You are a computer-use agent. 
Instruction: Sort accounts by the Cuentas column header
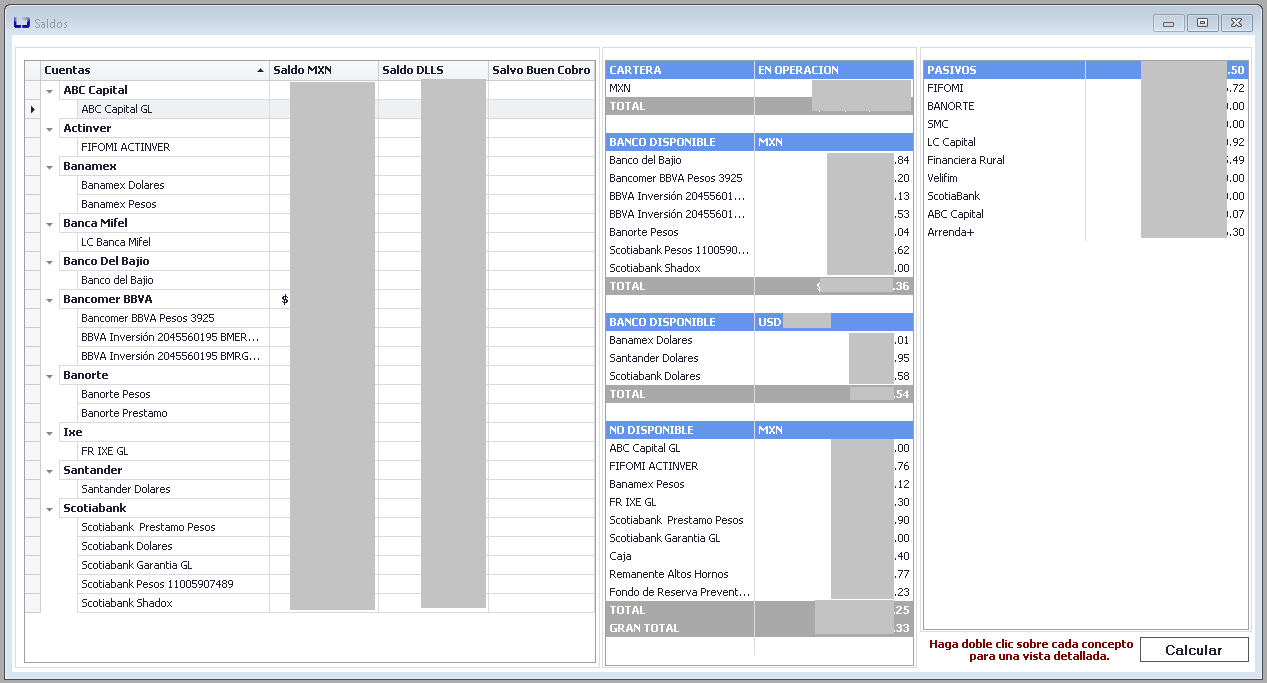pyautogui.click(x=155, y=70)
